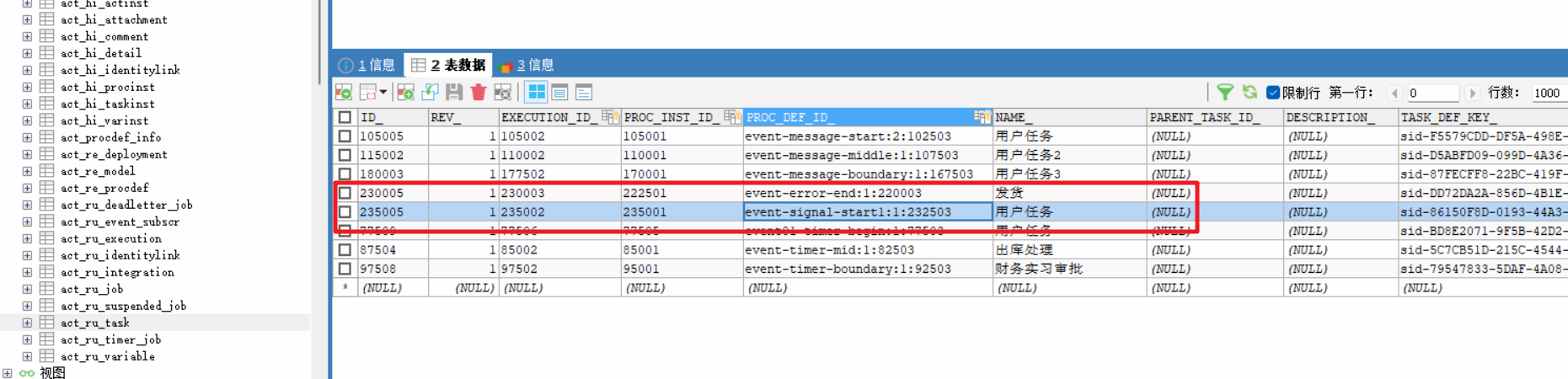
Task: Click the 第一行 first row input field
Action: click(x=1432, y=93)
